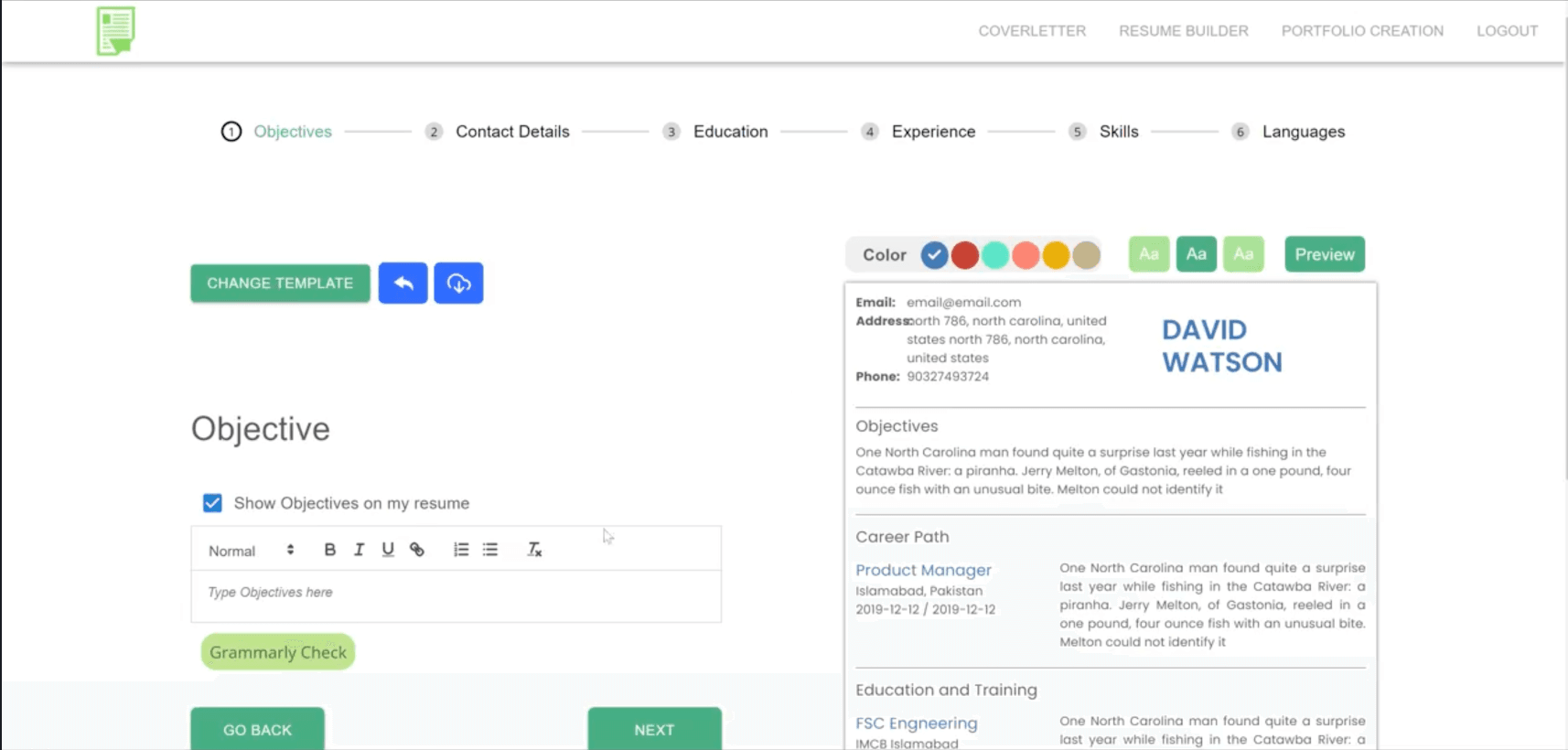The height and width of the screenshot is (750, 1568).
Task: Select the tan color swatch
Action: click(1086, 255)
